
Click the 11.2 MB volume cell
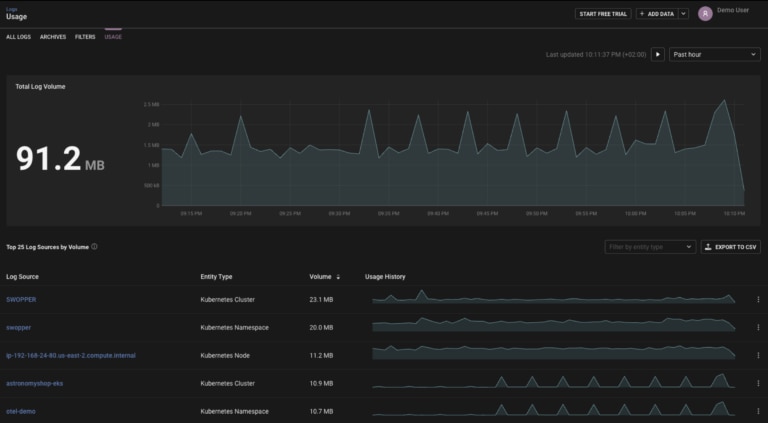click(321, 355)
